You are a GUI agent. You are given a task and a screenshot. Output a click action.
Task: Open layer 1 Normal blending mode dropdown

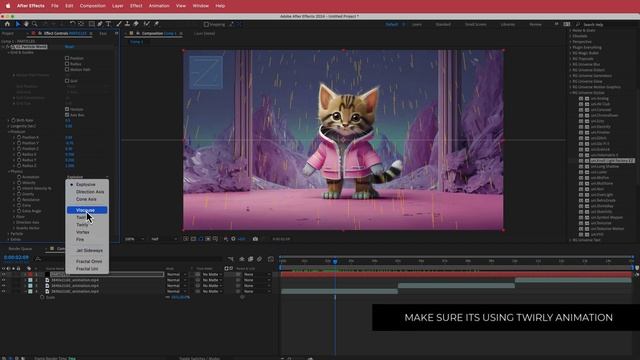pos(176,275)
